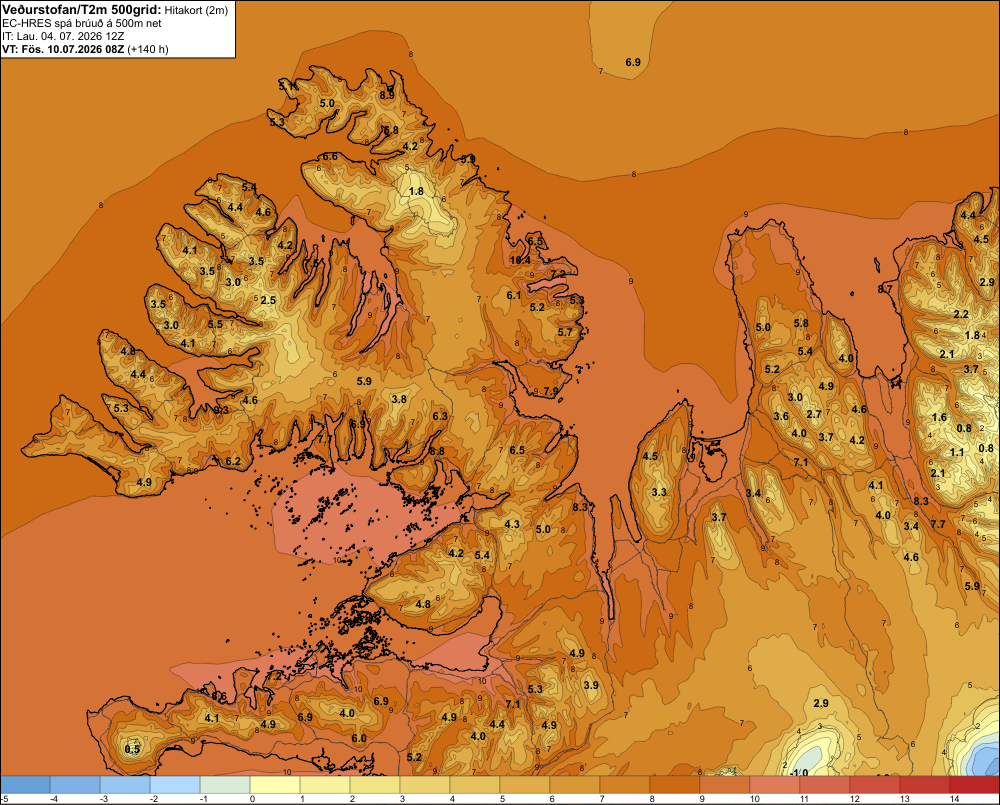Click the 7.9 label on the coast
The image size is (1000, 805).
[x=550, y=391]
